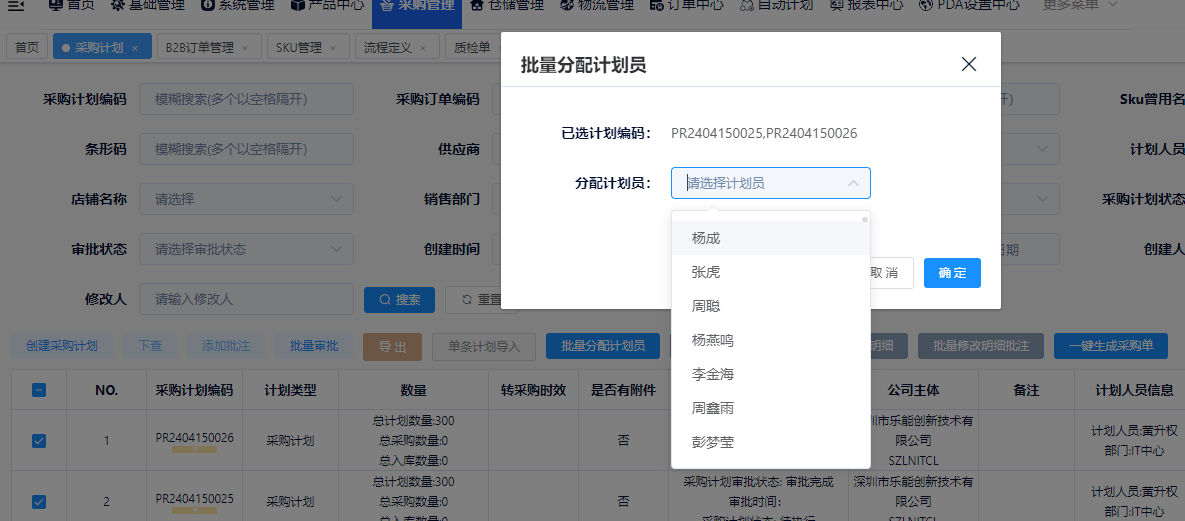This screenshot has height=521, width=1185.
Task: Click 批量修改明细批注 button
Action: pyautogui.click(x=981, y=346)
